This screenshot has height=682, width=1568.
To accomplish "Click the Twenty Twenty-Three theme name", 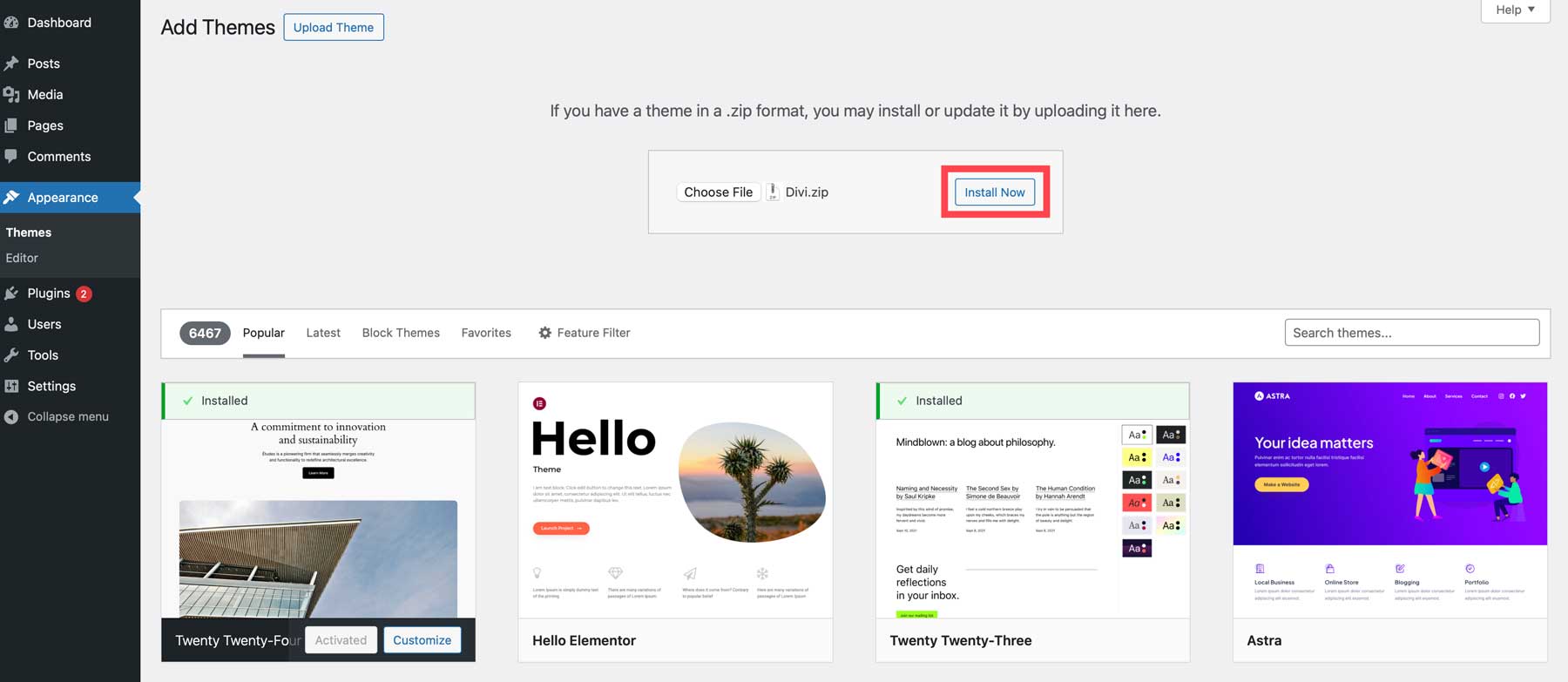I will (961, 640).
